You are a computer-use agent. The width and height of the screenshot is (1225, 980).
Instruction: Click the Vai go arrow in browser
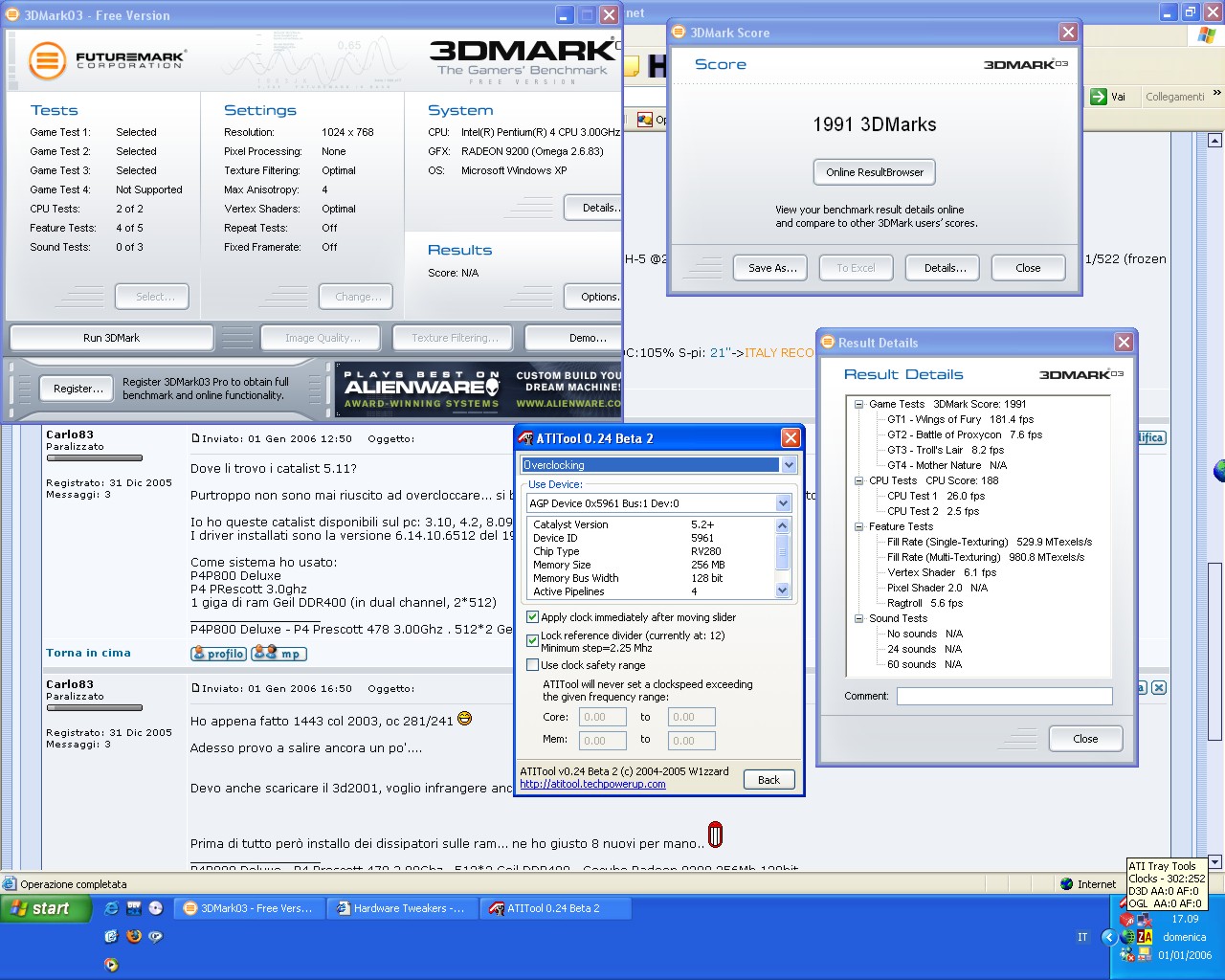tap(1098, 97)
